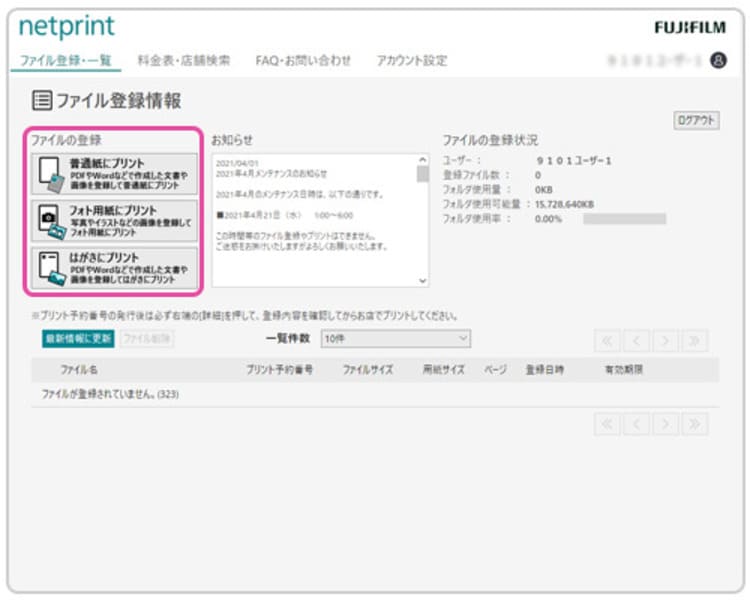Viewport: 750px width, 600px height.
Task: Click the ログアウト button
Action: pos(696,120)
